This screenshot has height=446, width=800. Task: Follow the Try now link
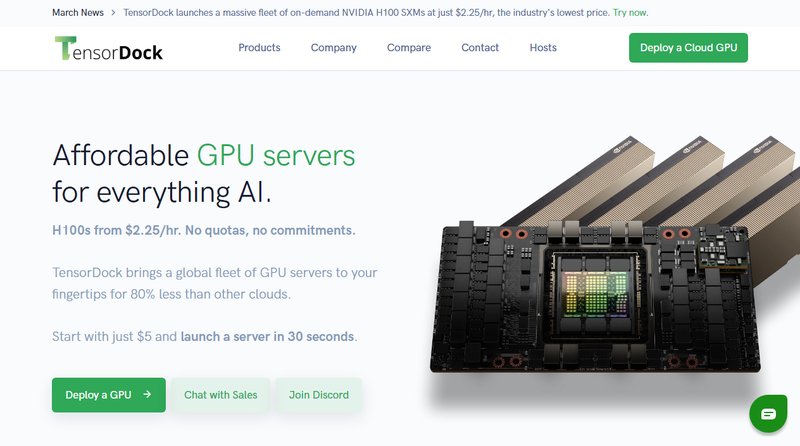[x=631, y=13]
